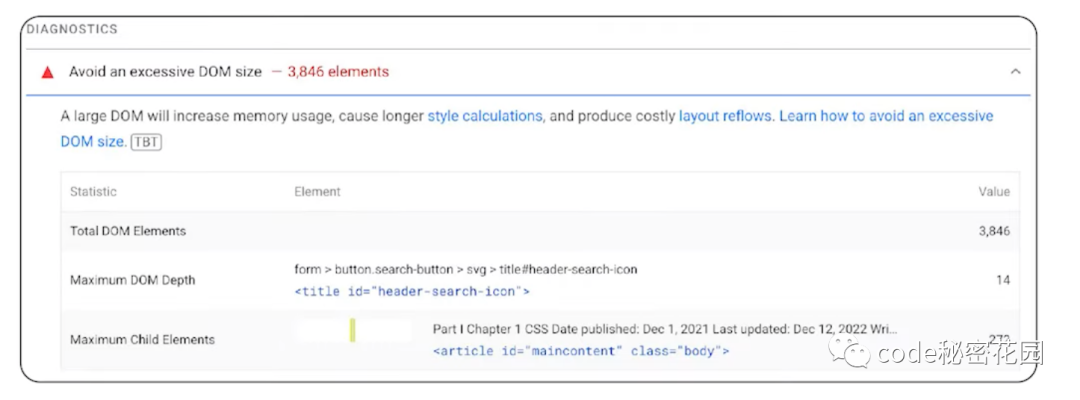
Task: Click the DIAGNOSTICS section heading
Action: (x=72, y=30)
